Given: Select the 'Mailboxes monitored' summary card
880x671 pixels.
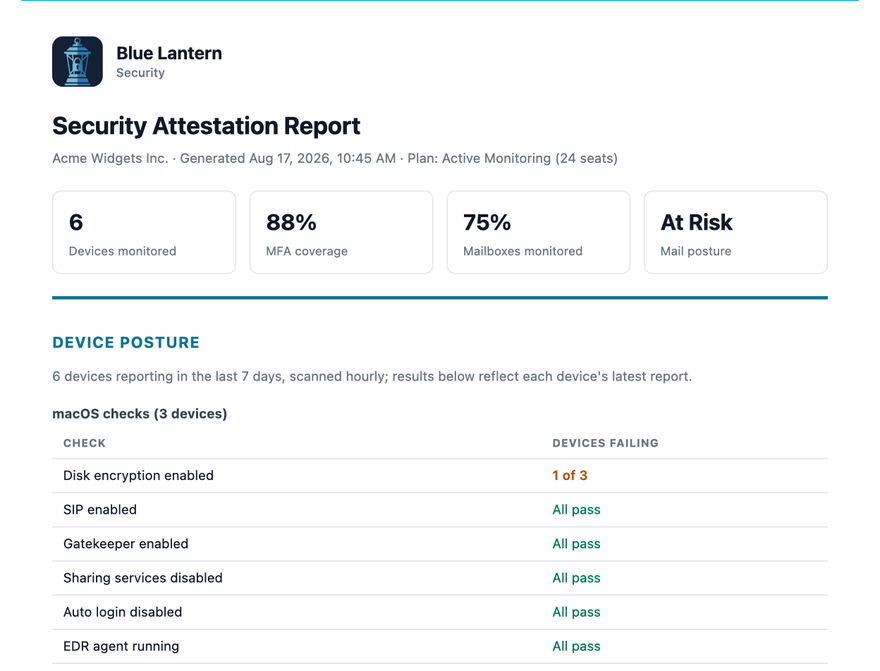Looking at the screenshot, I should pyautogui.click(x=538, y=232).
